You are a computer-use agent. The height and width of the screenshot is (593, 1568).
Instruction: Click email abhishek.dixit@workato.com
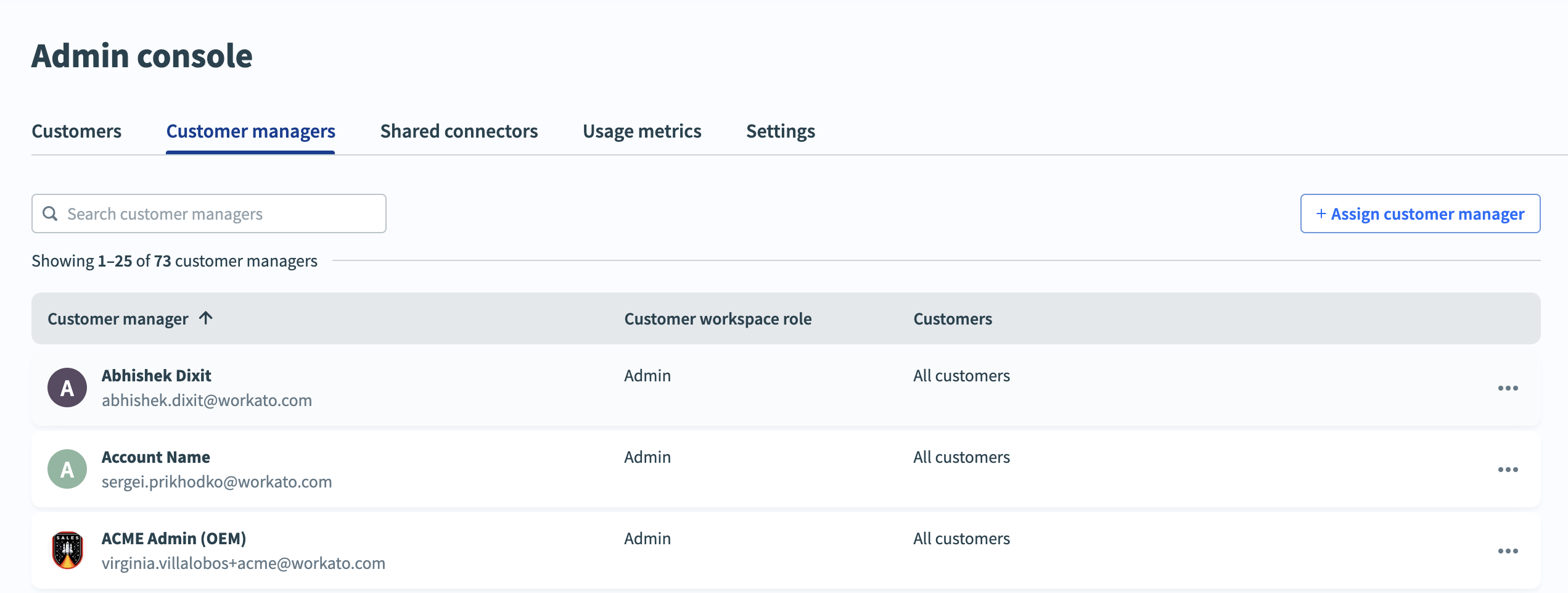click(x=207, y=400)
